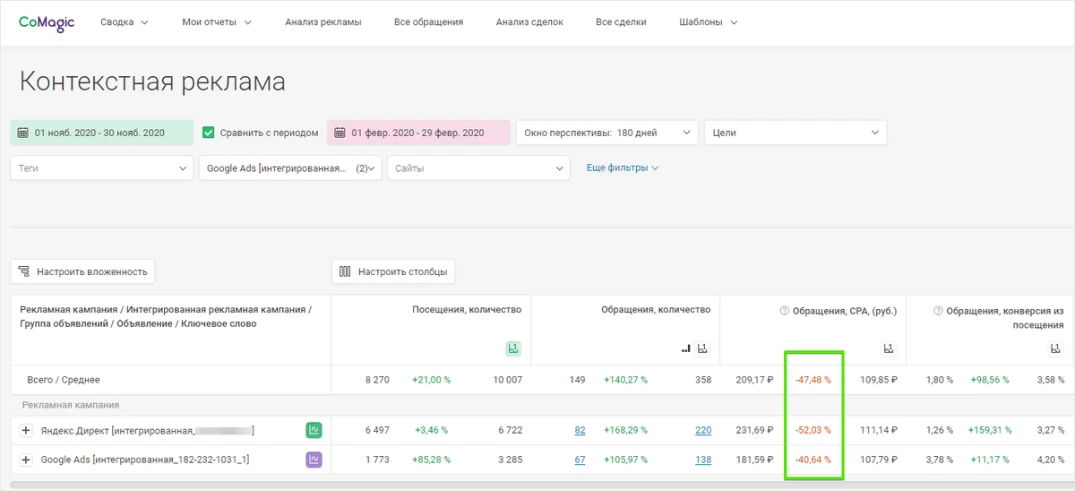Image resolution: width=1075 pixels, height=491 pixels.
Task: Open the Мои отчеты menu
Action: [x=217, y=22]
